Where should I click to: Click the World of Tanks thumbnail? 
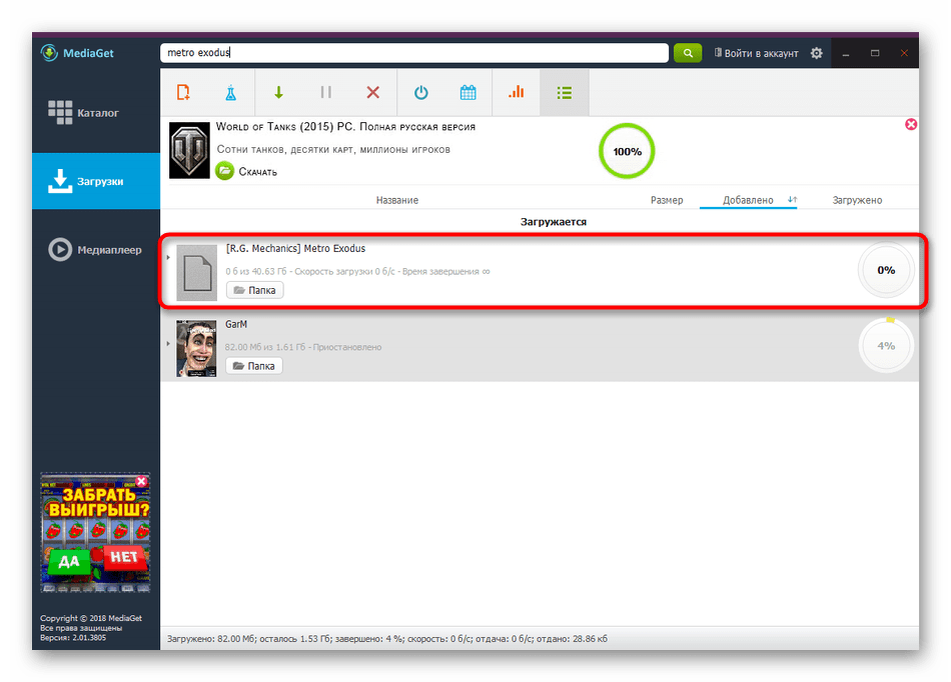click(189, 150)
